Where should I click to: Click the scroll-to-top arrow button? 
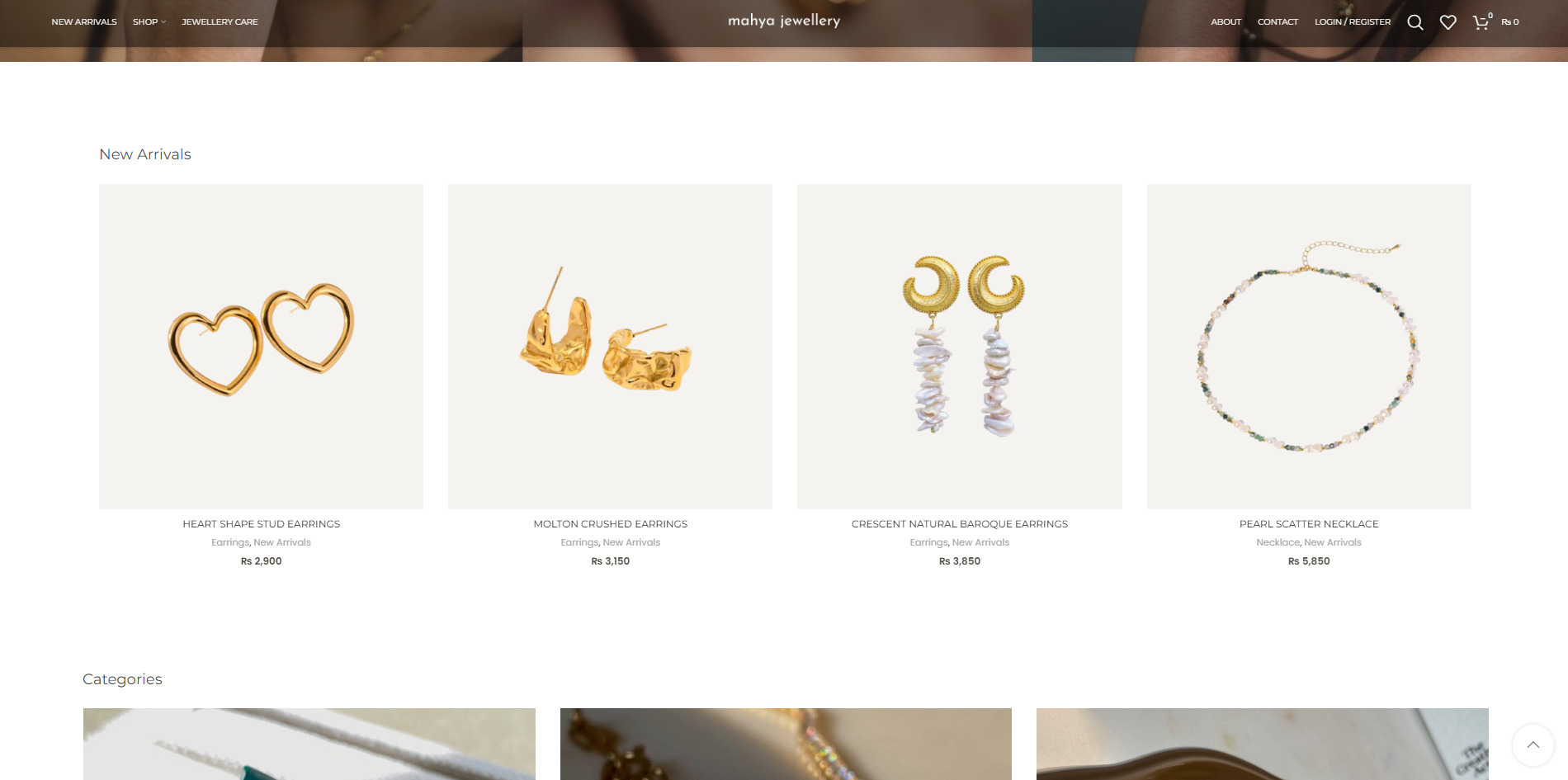(x=1533, y=745)
